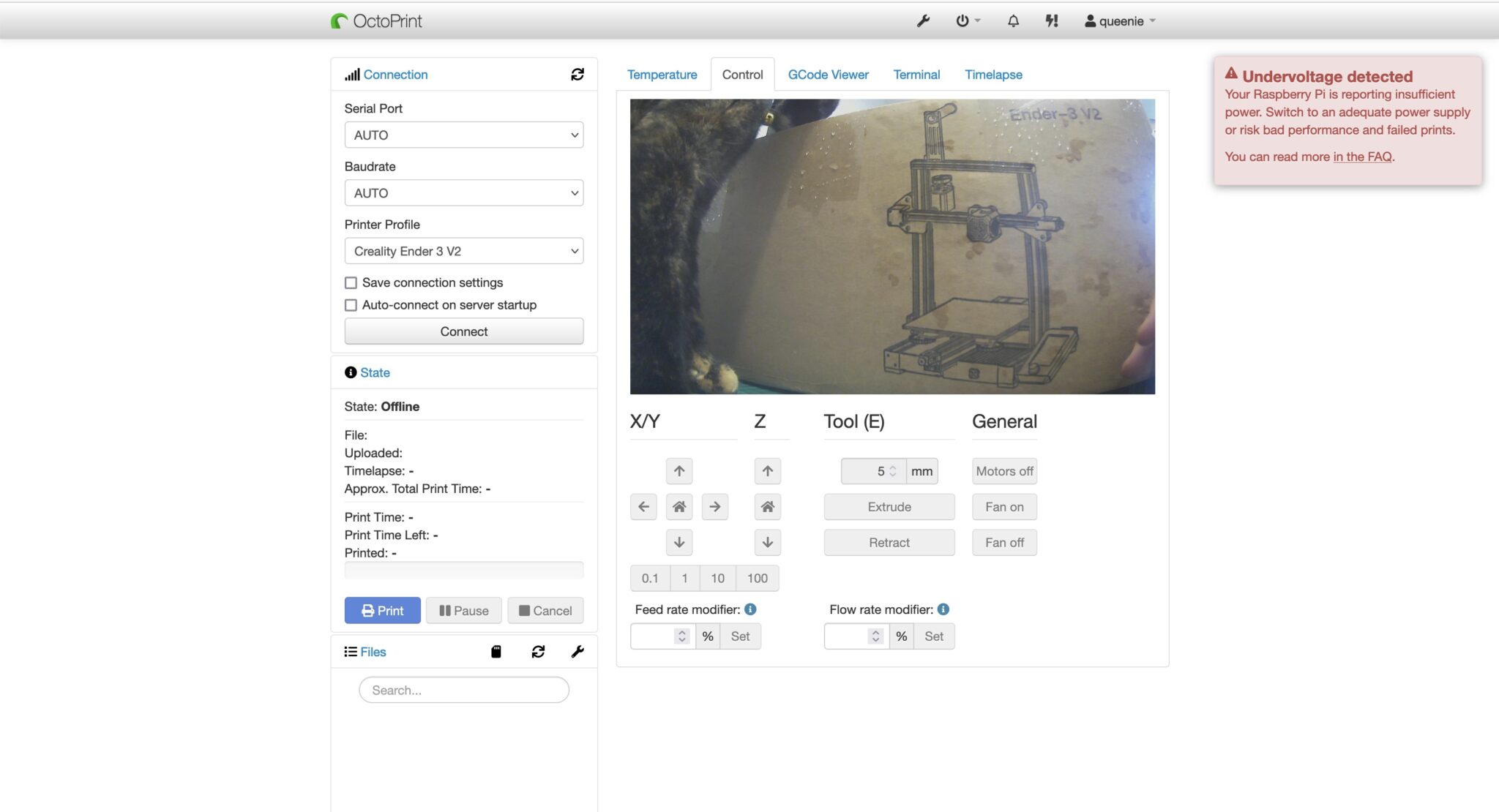
Task: Refresh the Connection ports list
Action: (x=577, y=75)
